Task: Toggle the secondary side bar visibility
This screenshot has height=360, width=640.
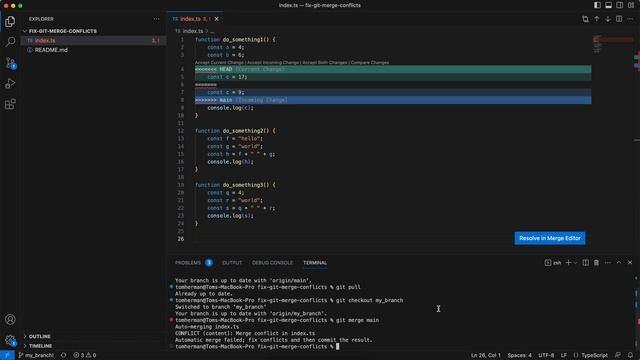Action: [620, 5]
